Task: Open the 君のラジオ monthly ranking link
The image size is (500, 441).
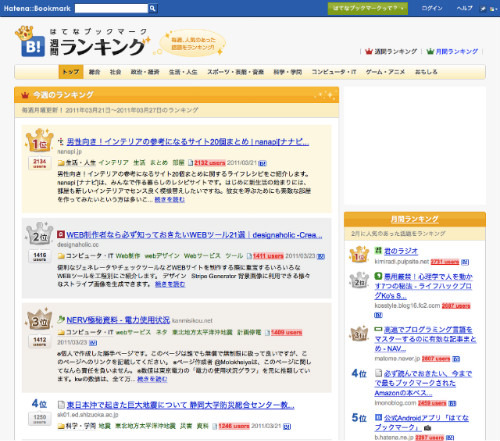Action: pos(401,251)
